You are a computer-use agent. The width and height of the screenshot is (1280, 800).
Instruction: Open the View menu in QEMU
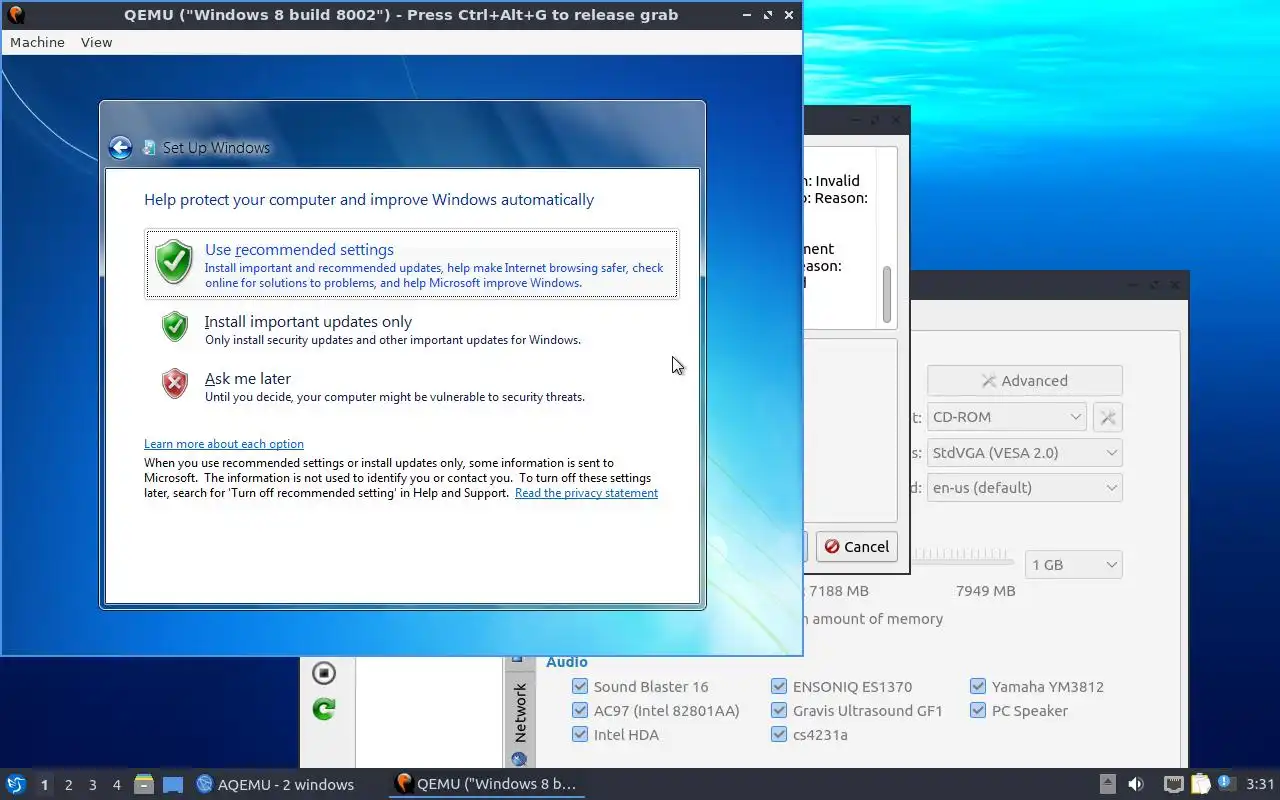pos(96,42)
